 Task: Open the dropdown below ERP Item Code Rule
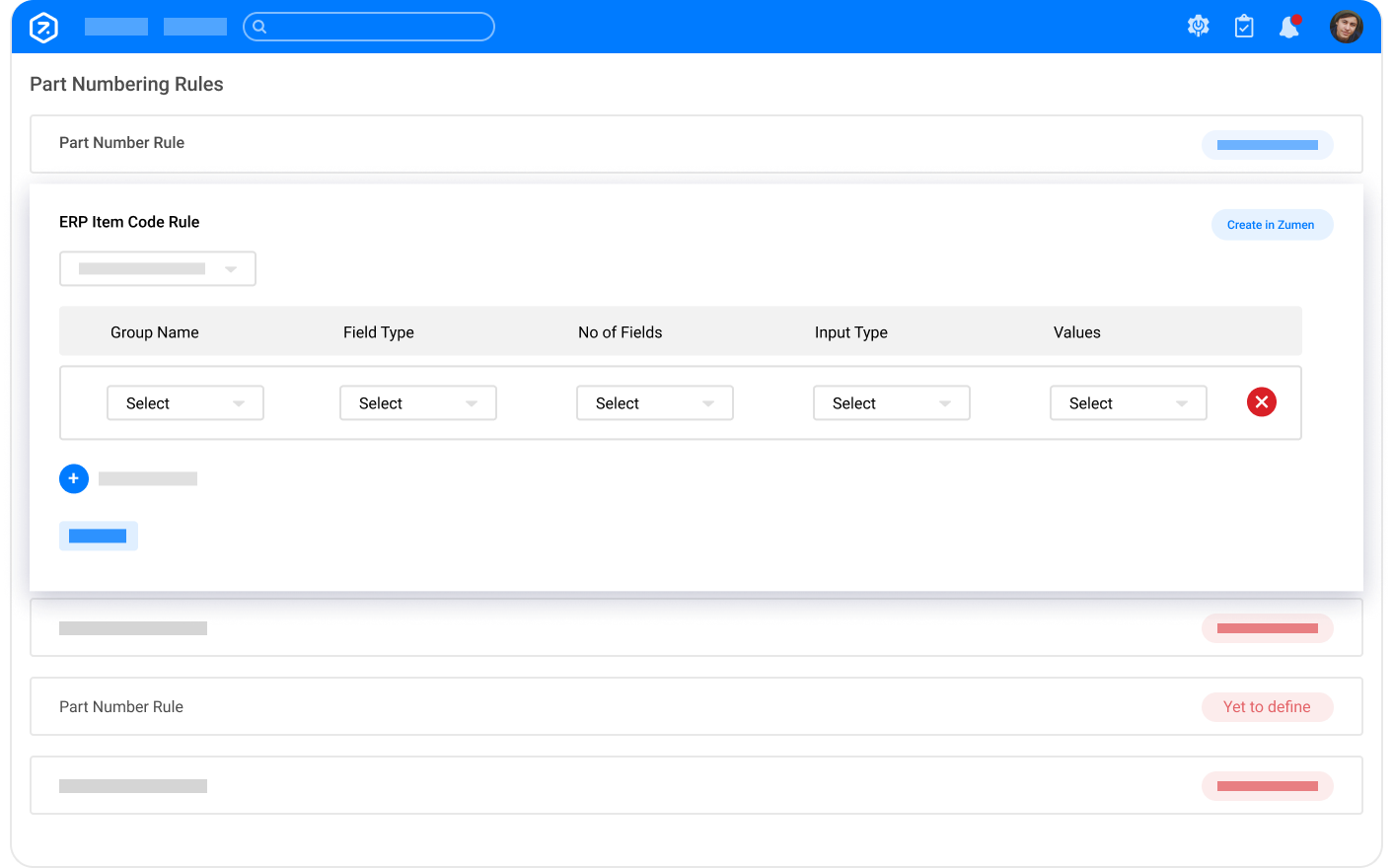tap(158, 268)
